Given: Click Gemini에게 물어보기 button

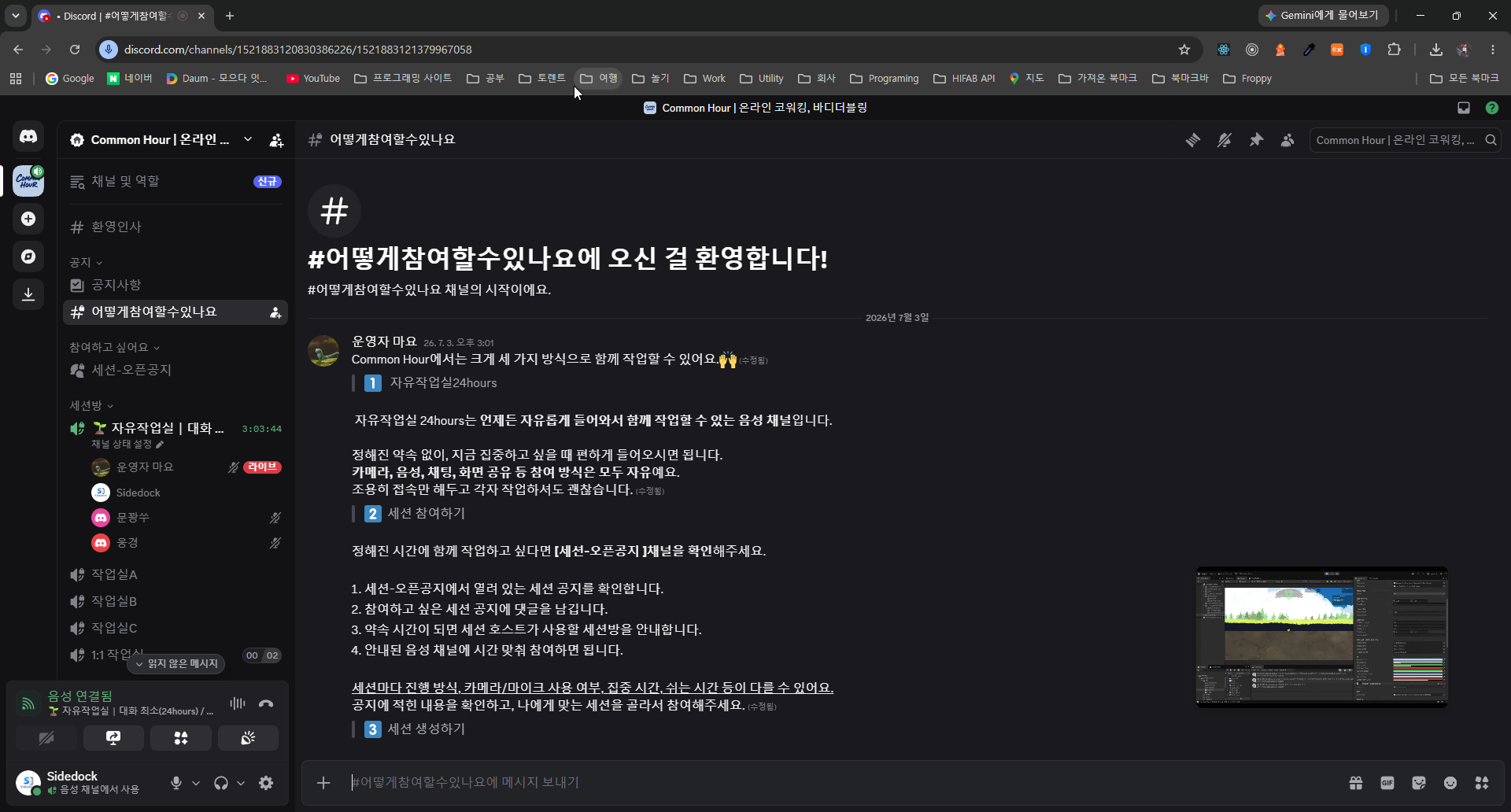Looking at the screenshot, I should point(1322,16).
